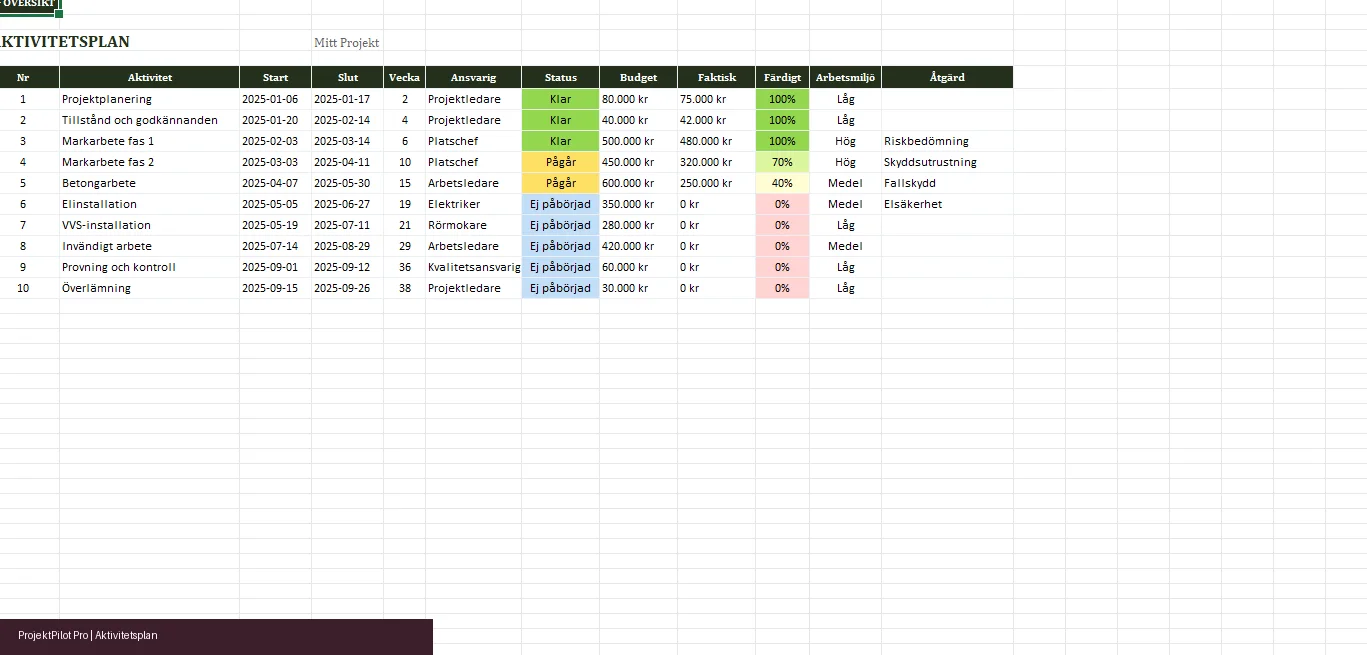This screenshot has height=655, width=1367.
Task: Select the 2025-09-26 end date cell
Action: click(348, 288)
